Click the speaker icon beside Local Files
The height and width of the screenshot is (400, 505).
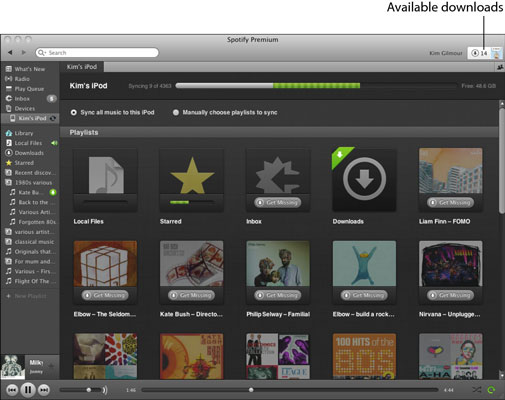(x=54, y=143)
